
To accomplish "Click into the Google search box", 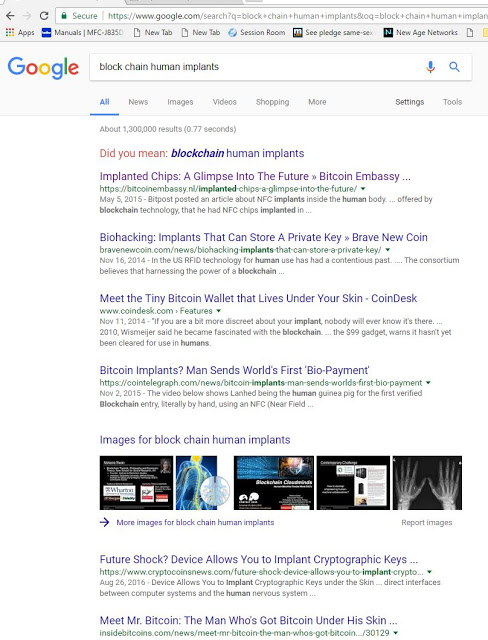I will point(257,67).
